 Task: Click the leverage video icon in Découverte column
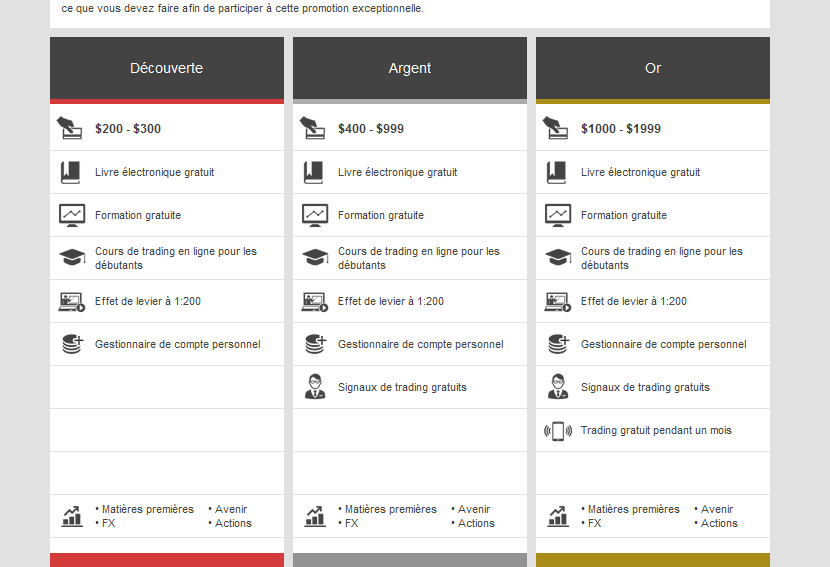(x=71, y=302)
